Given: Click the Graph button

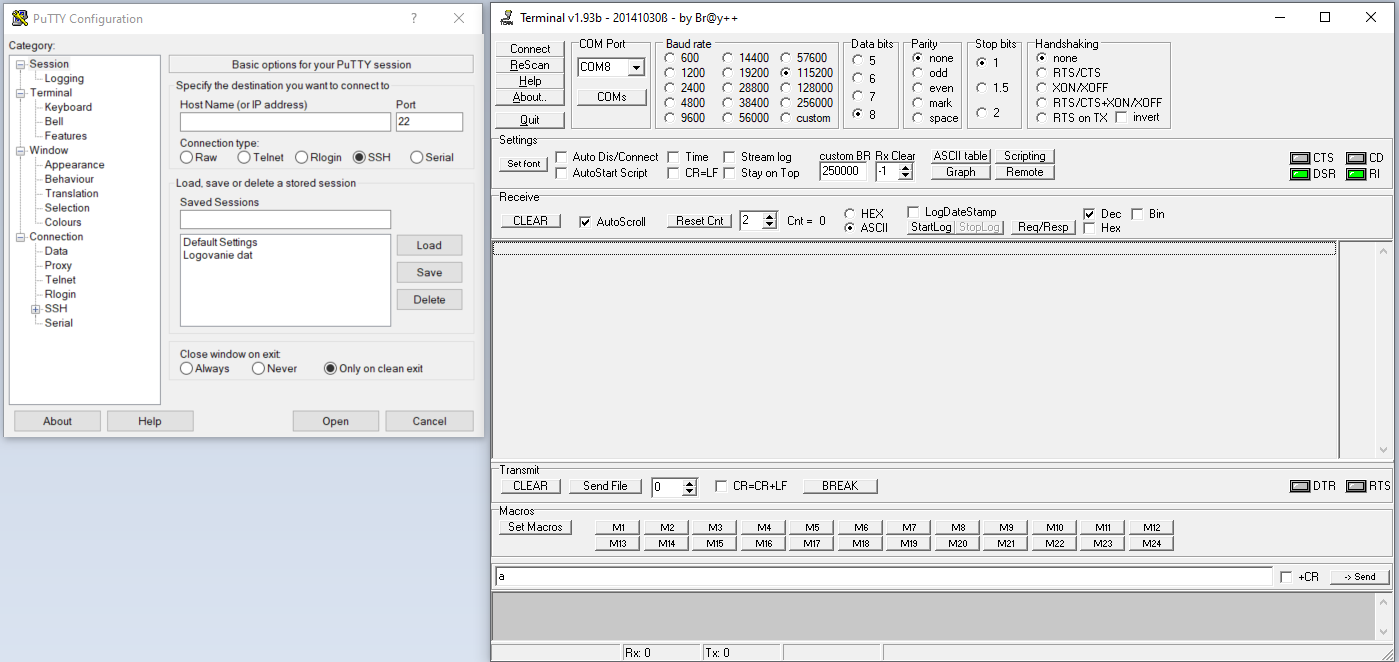Looking at the screenshot, I should [961, 172].
